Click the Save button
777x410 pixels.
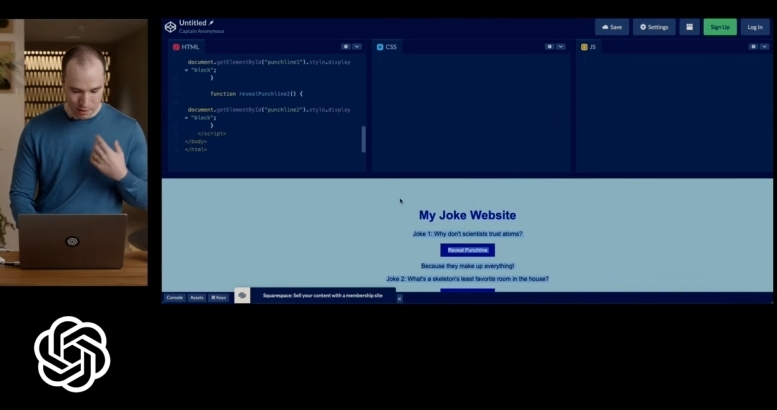612,27
